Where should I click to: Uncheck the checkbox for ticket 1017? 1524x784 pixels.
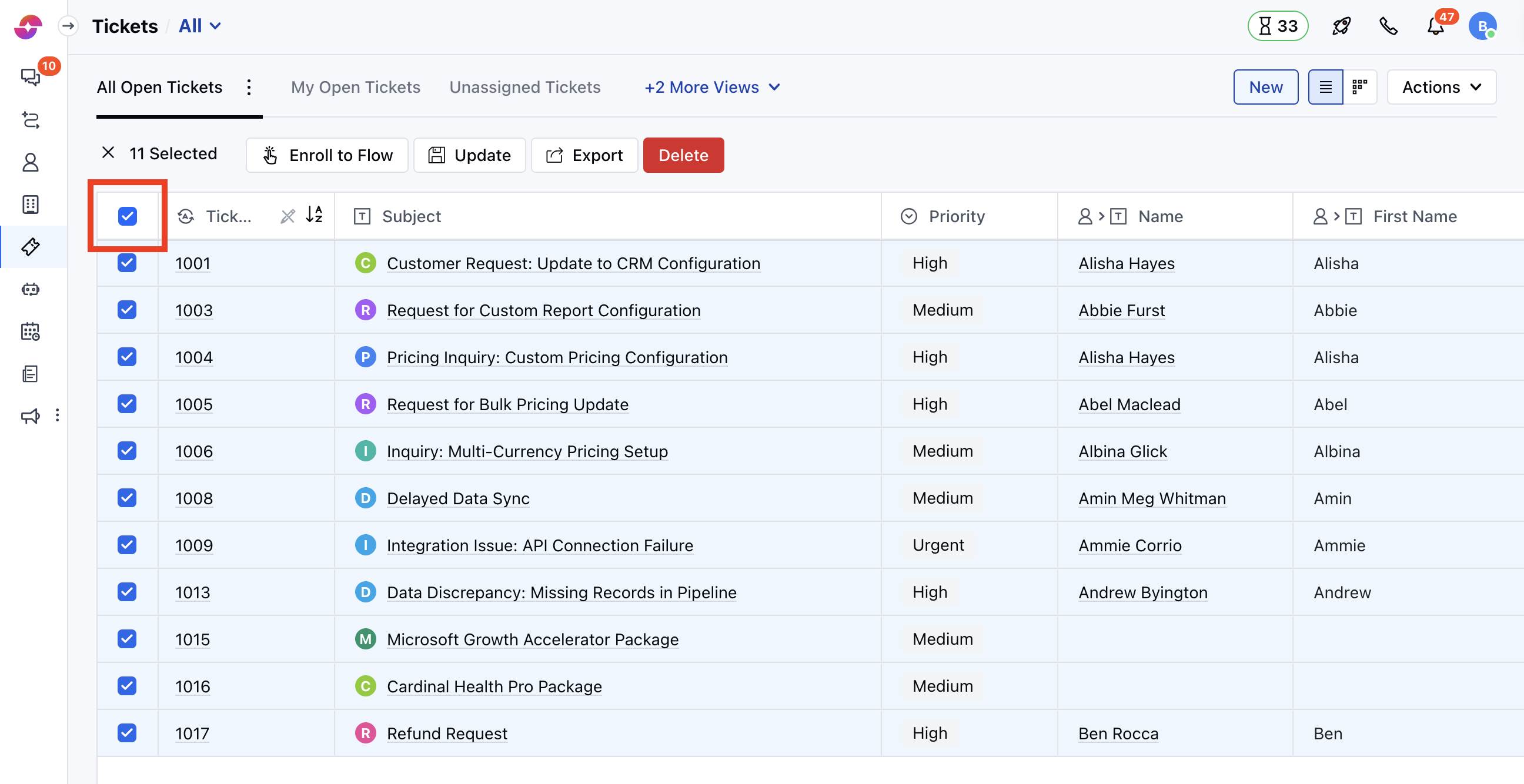coord(127,732)
